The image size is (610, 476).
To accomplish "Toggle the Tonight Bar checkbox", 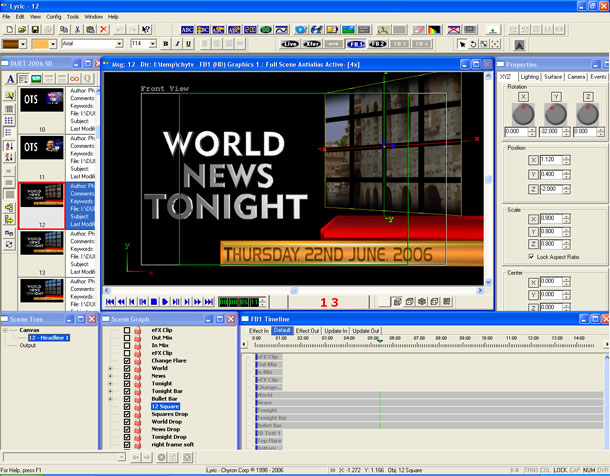I will (127, 391).
